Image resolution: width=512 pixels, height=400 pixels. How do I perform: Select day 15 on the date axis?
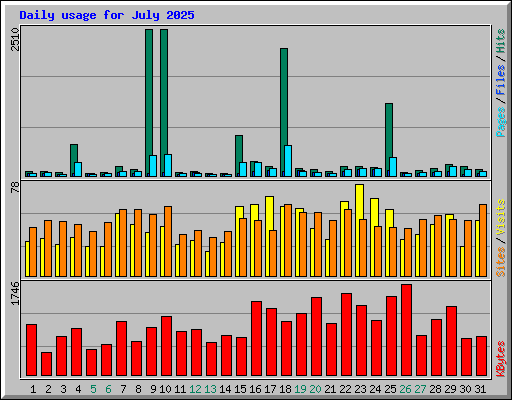[240, 389]
